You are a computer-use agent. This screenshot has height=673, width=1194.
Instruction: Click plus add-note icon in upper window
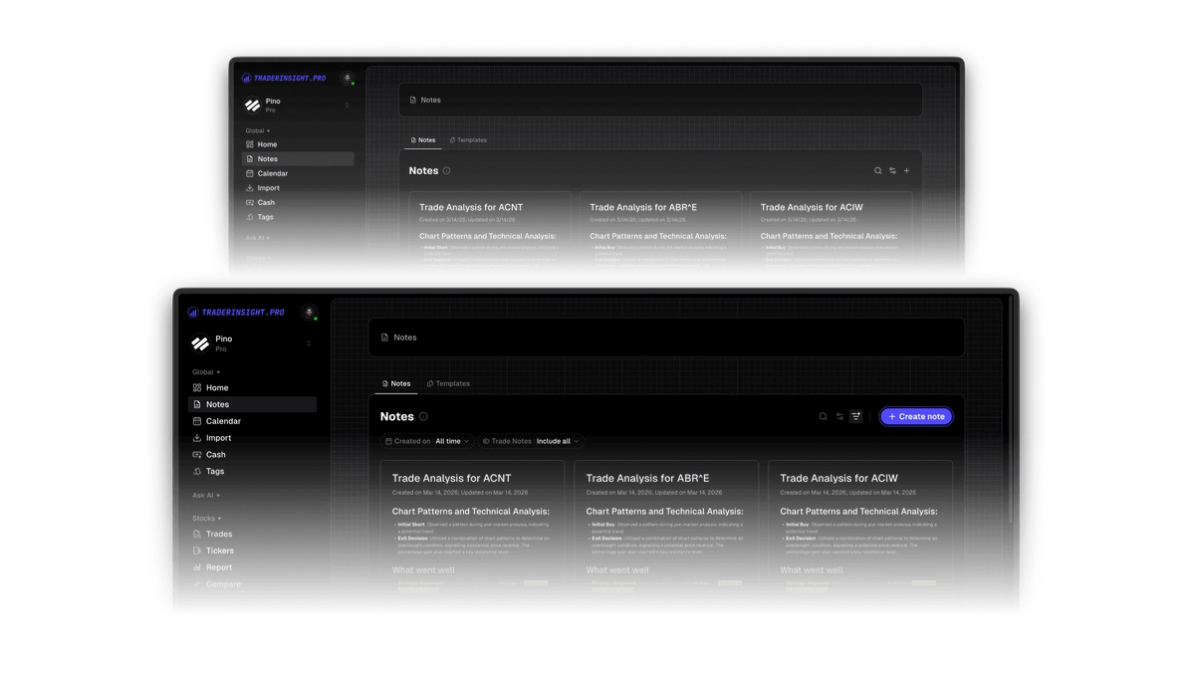pyautogui.click(x=906, y=171)
